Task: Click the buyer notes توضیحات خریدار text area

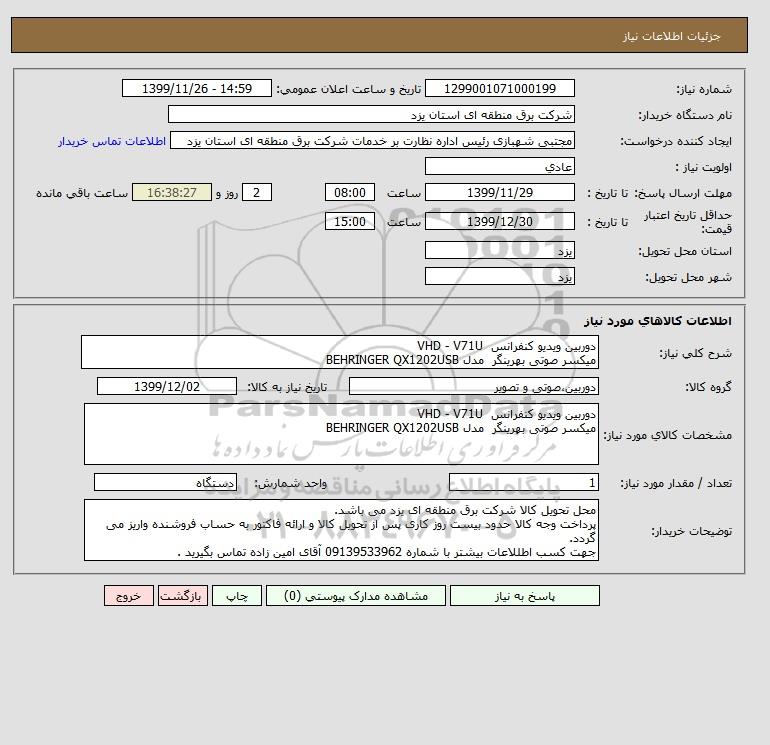Action: [x=341, y=531]
